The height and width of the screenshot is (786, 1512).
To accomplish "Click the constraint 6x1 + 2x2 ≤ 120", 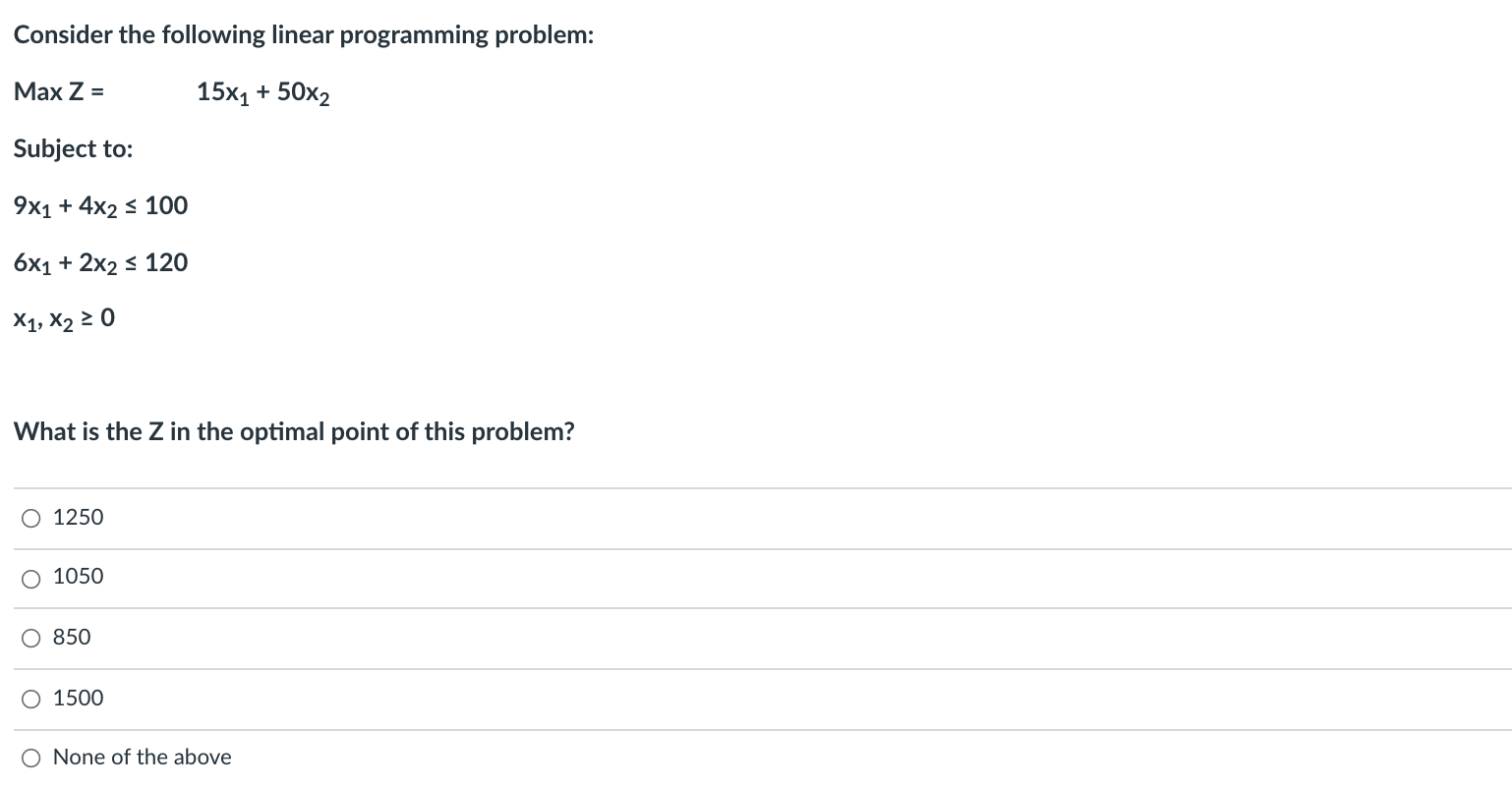I will point(100,262).
